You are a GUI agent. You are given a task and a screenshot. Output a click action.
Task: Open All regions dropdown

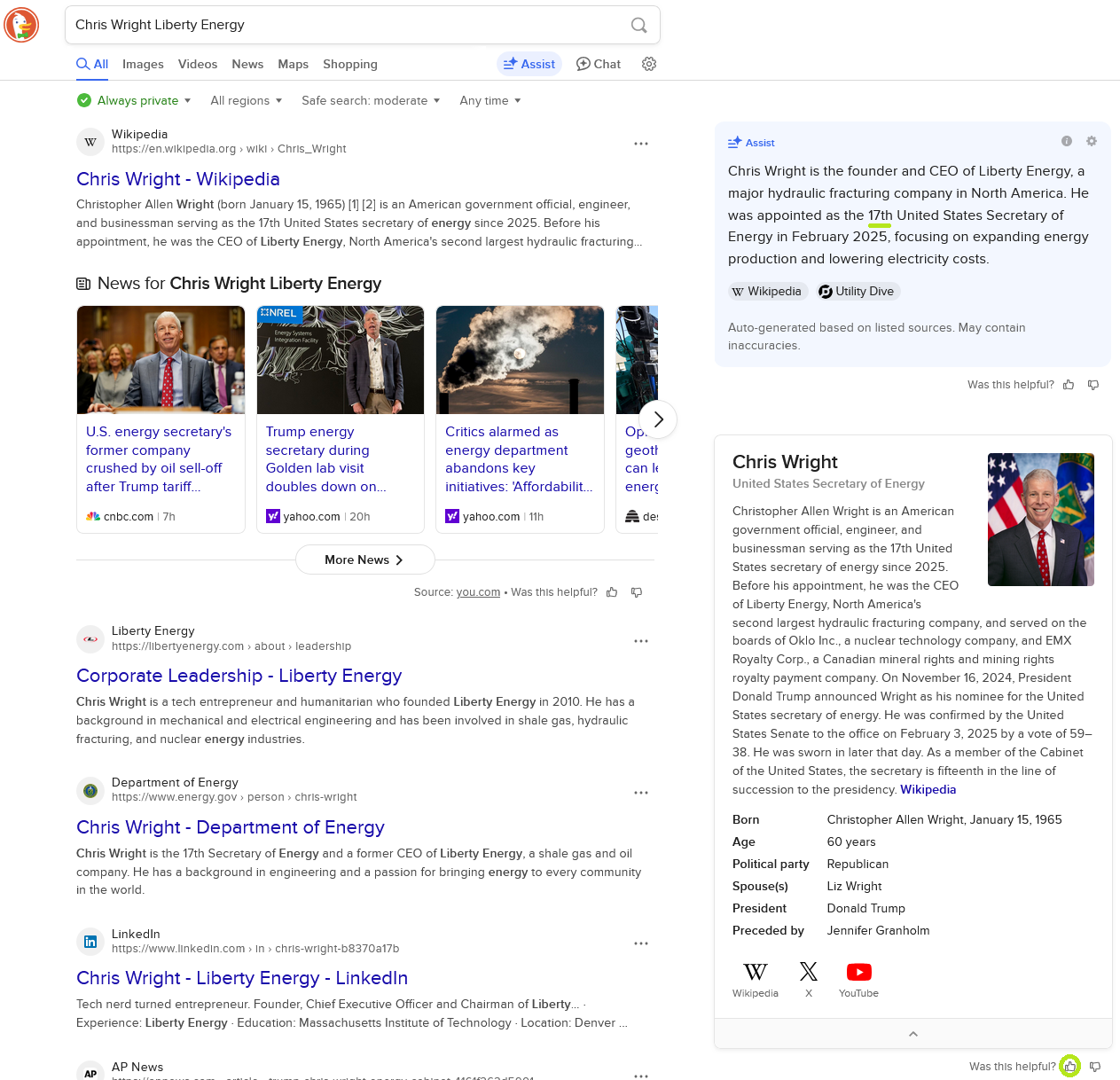tap(247, 100)
